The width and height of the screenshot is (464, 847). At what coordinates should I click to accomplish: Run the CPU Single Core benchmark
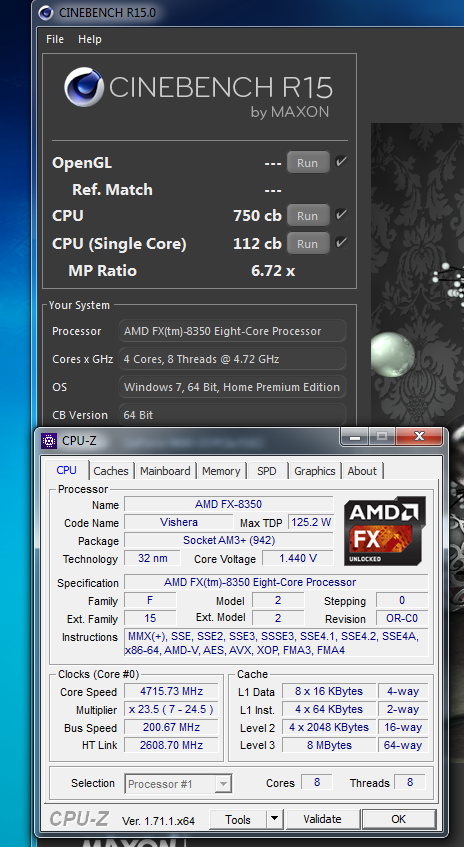[307, 244]
